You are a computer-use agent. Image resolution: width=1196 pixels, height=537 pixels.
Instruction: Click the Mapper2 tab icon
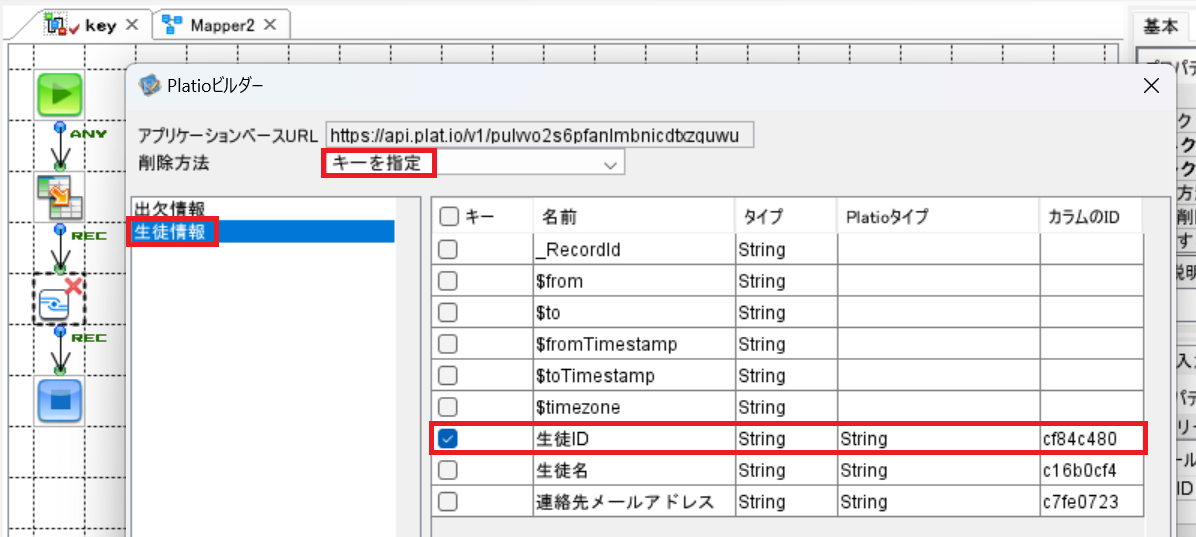pyautogui.click(x=172, y=25)
